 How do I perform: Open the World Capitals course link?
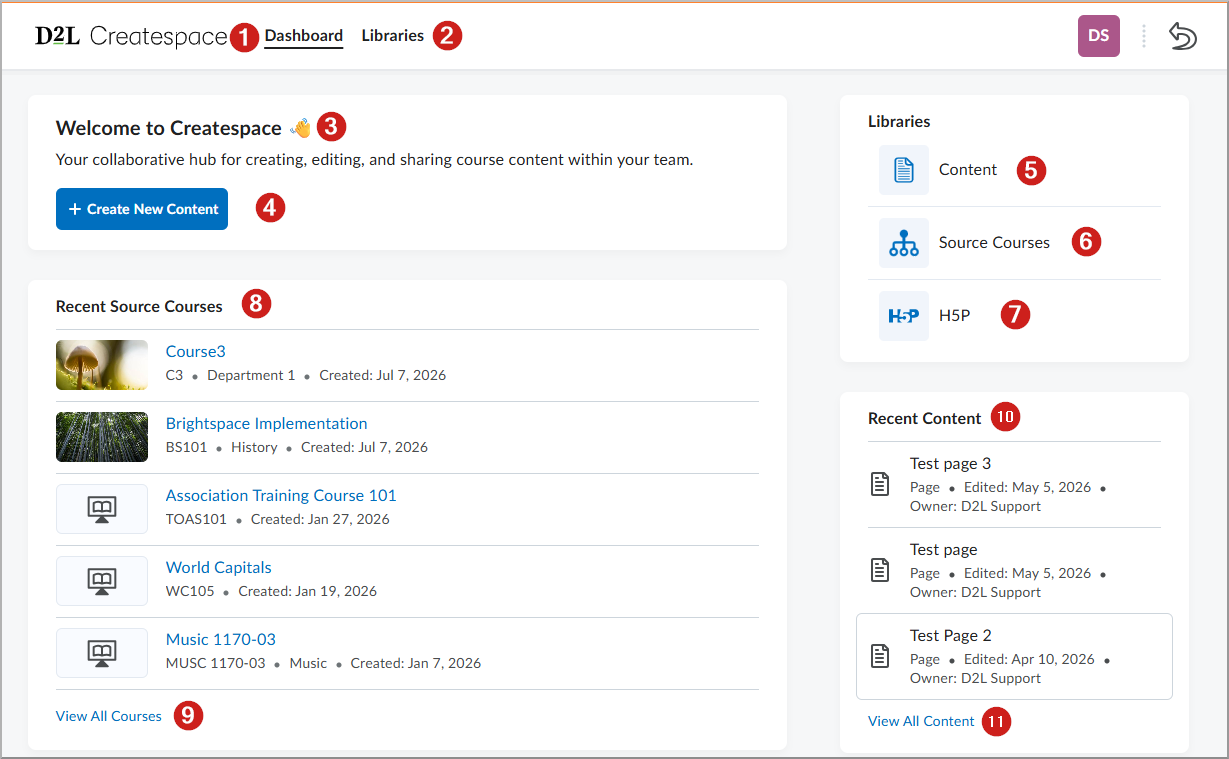click(x=219, y=568)
